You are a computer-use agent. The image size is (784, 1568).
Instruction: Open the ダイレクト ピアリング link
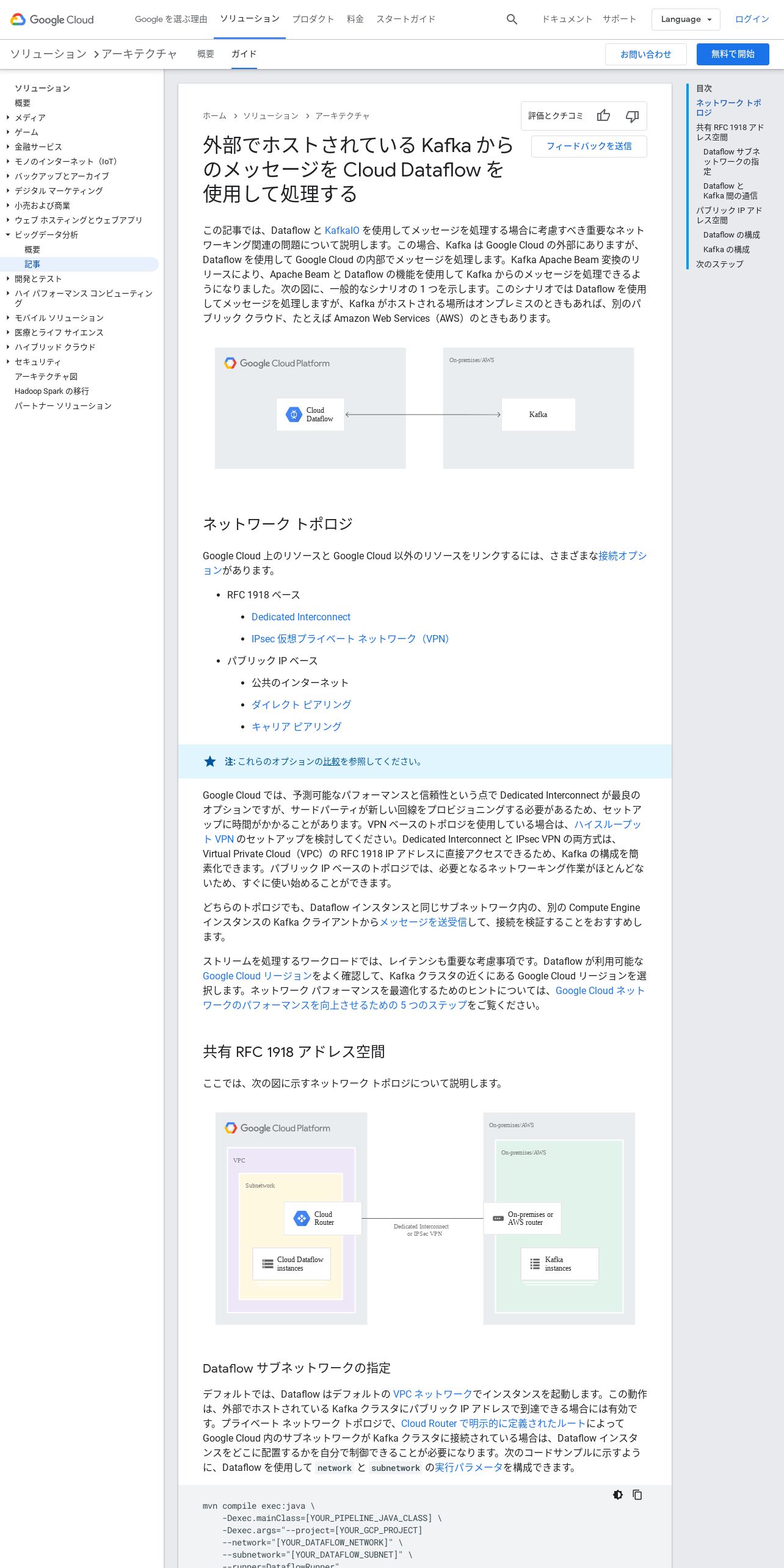pyautogui.click(x=301, y=705)
